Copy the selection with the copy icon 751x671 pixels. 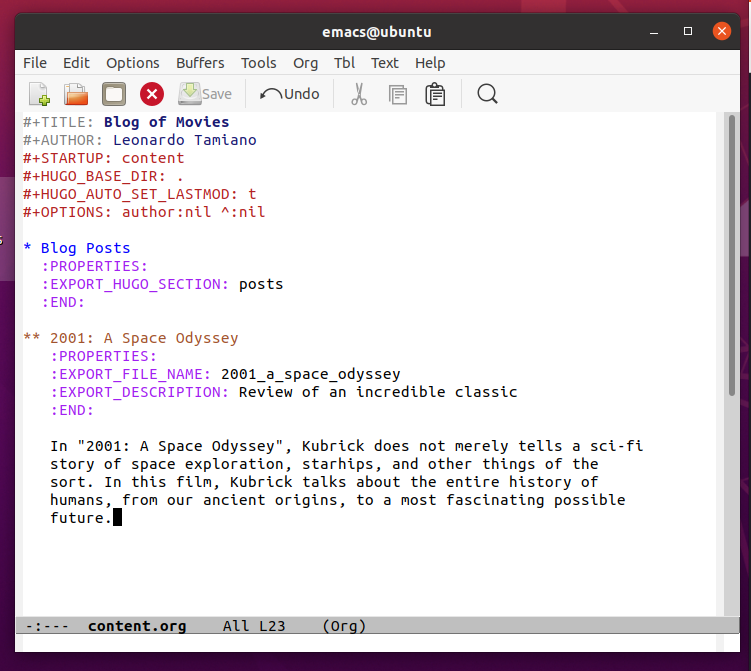tap(398, 94)
